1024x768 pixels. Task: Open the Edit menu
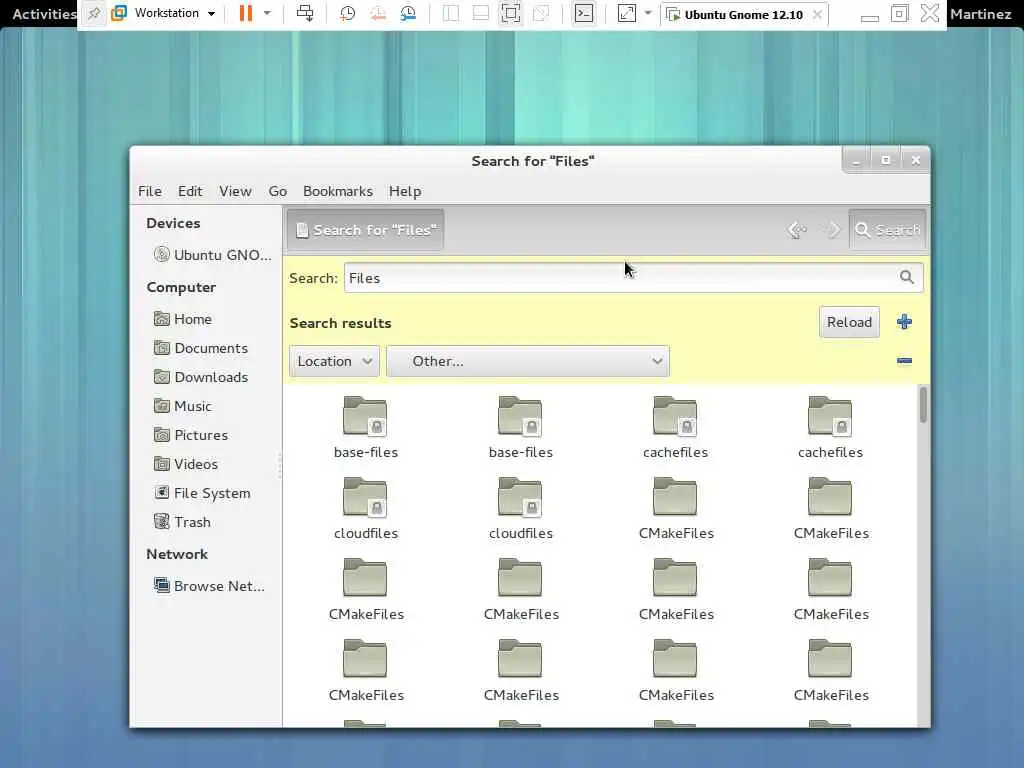point(190,191)
